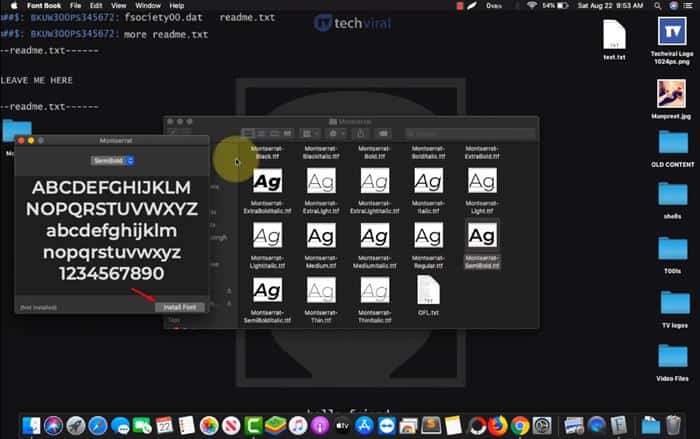
Task: Select the Montserrat-Italic.ttf file
Action: (x=428, y=181)
